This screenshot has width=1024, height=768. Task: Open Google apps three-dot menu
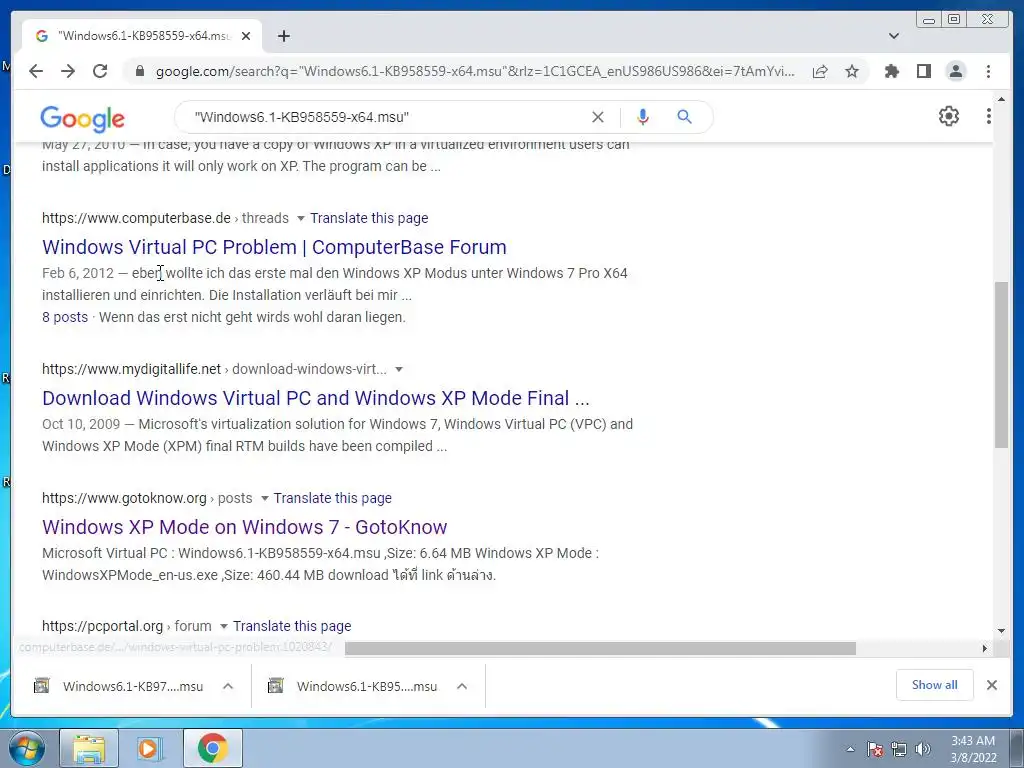pyautogui.click(x=988, y=116)
